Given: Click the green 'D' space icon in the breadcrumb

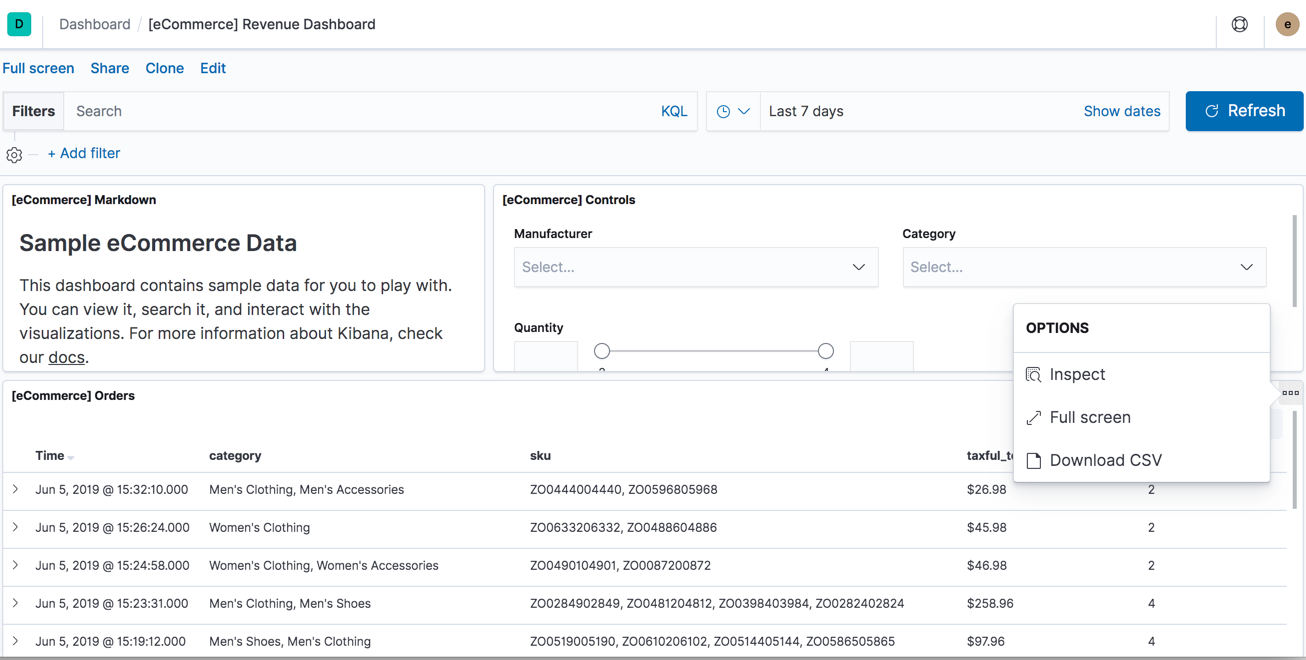Looking at the screenshot, I should pos(20,23).
